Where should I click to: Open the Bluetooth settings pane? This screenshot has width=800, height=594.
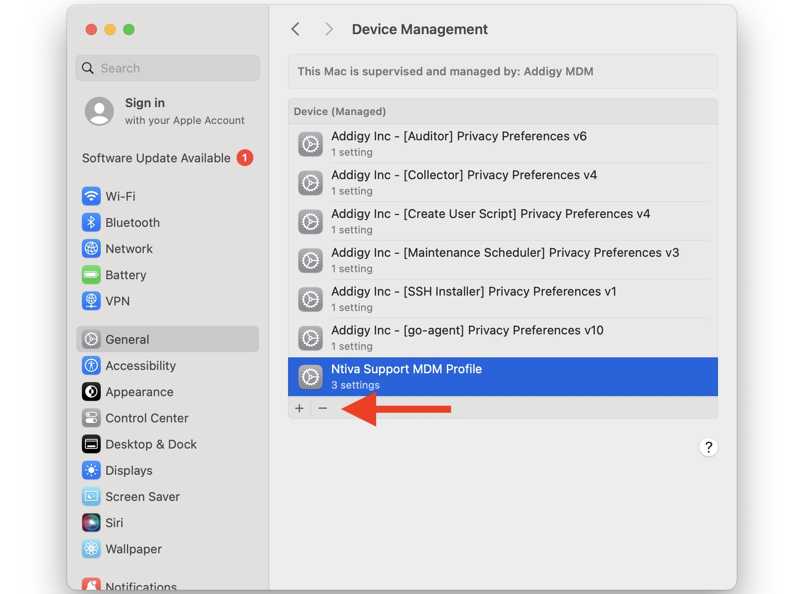pos(167,222)
